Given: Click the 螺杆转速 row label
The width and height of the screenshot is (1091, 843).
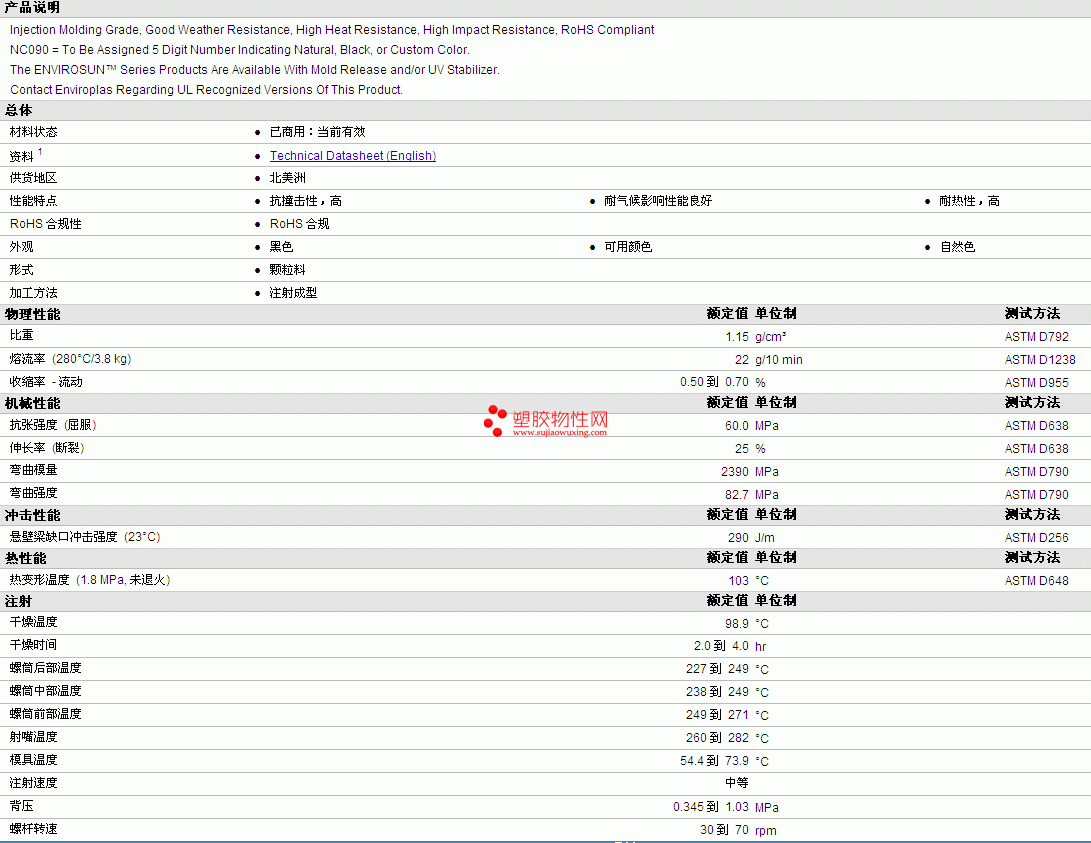Looking at the screenshot, I should [33, 828].
